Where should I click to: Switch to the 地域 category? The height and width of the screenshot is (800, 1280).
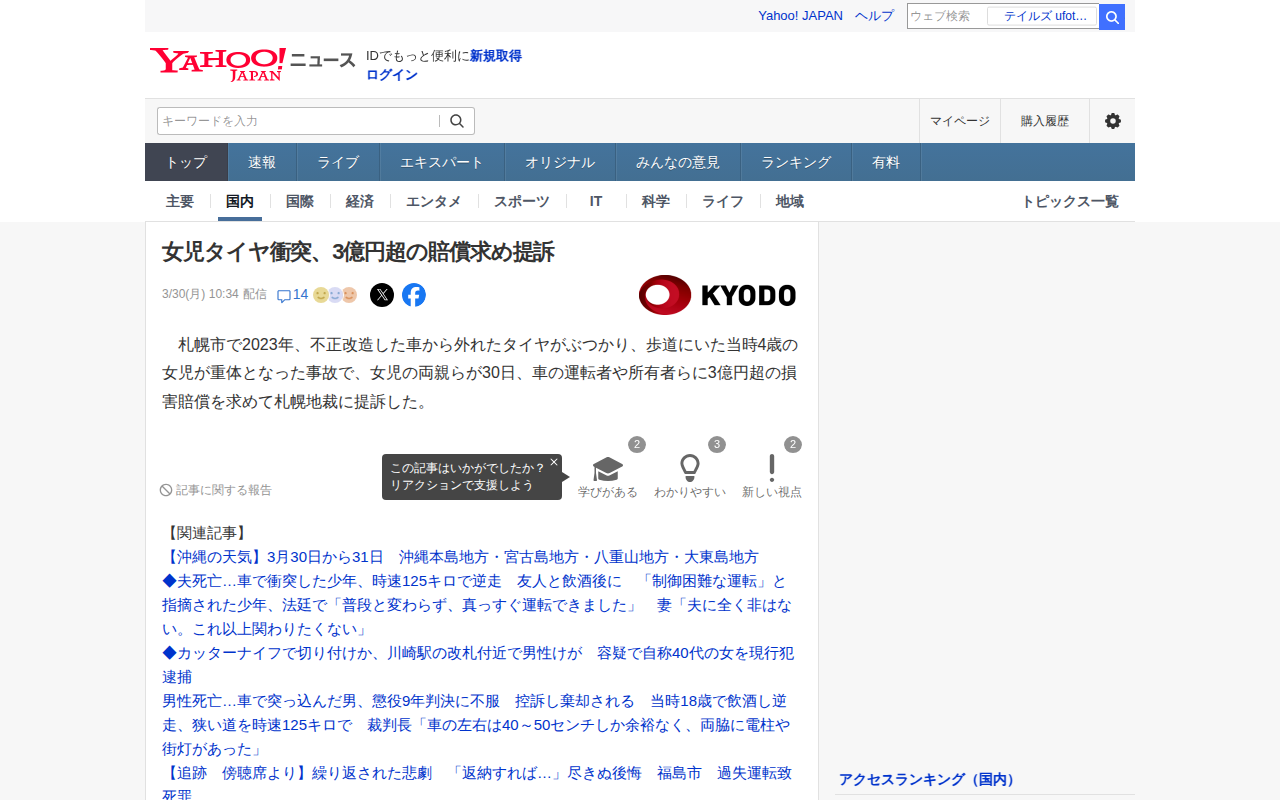790,201
